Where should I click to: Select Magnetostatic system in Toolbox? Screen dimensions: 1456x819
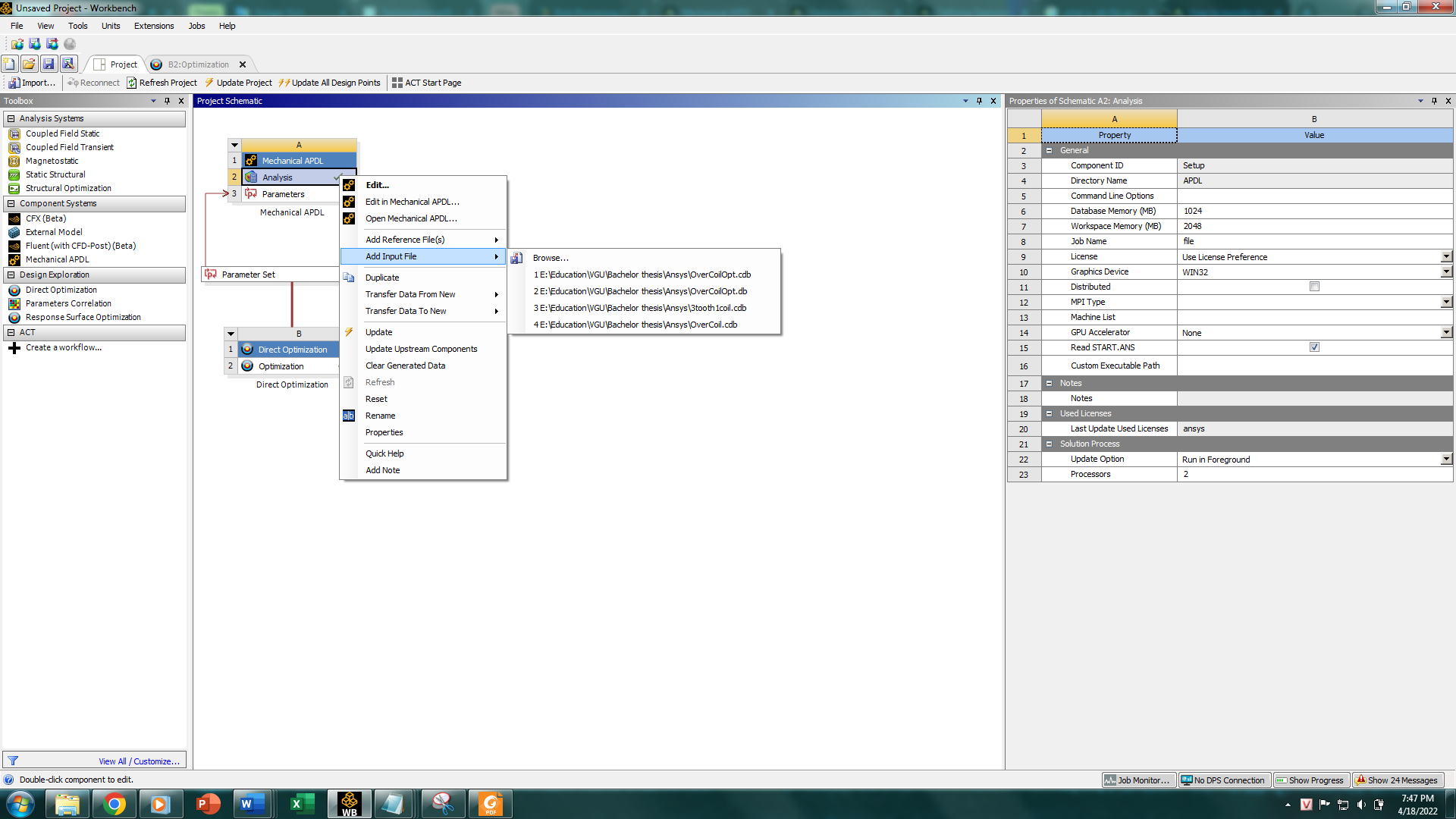[x=52, y=161]
